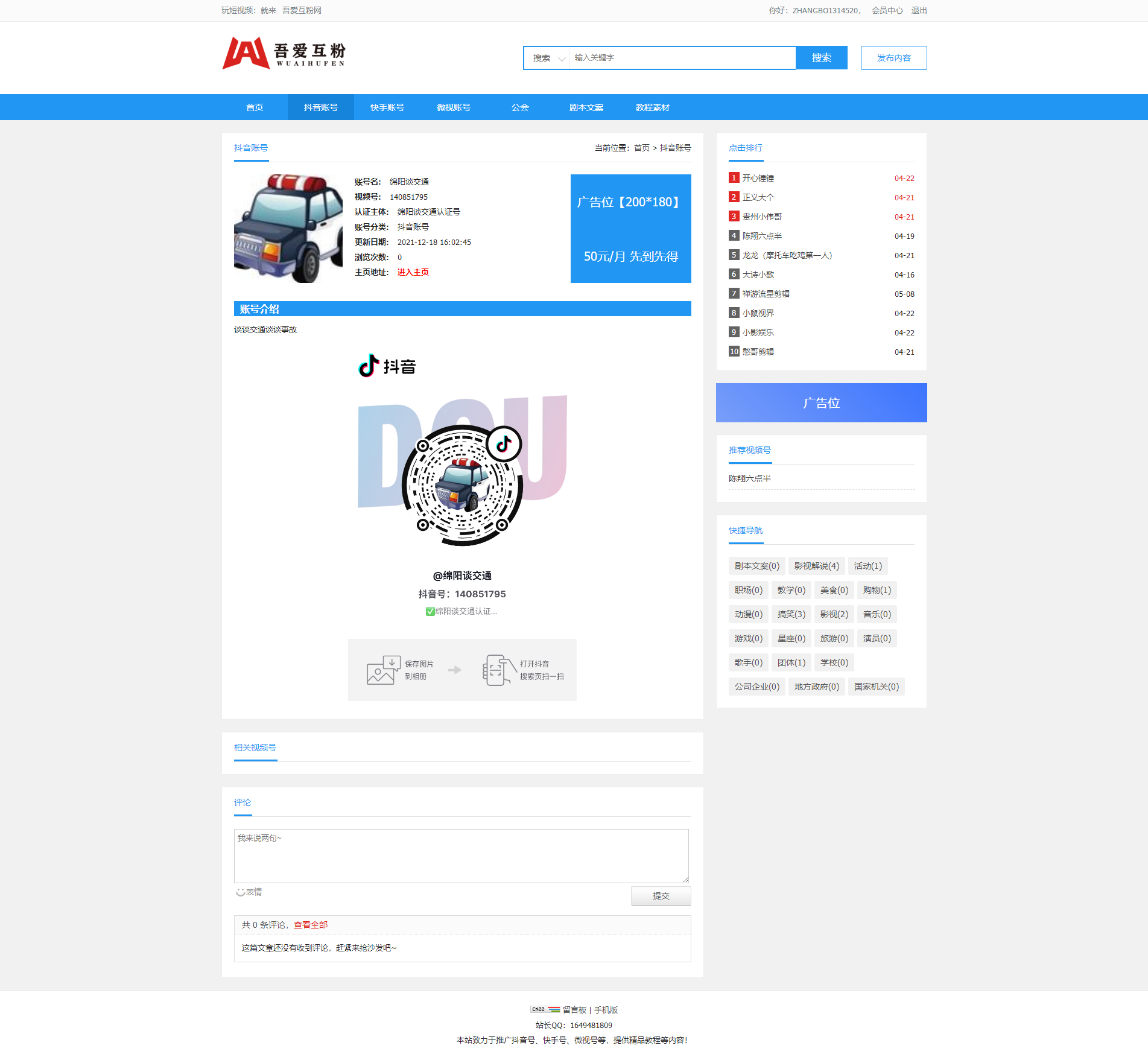Select the 影视解说(4) quick-nav tag
1148x1060 pixels.
(816, 566)
